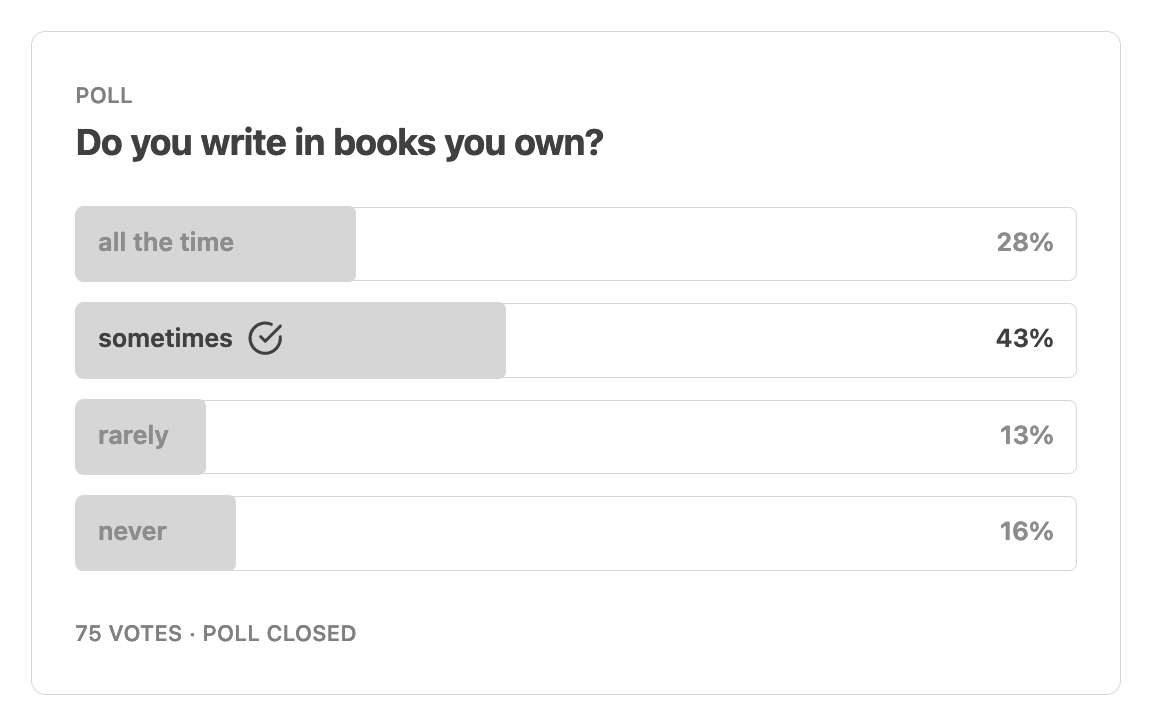Click the filled progress bar for 'rarely'
The image size is (1158, 718).
140,435
